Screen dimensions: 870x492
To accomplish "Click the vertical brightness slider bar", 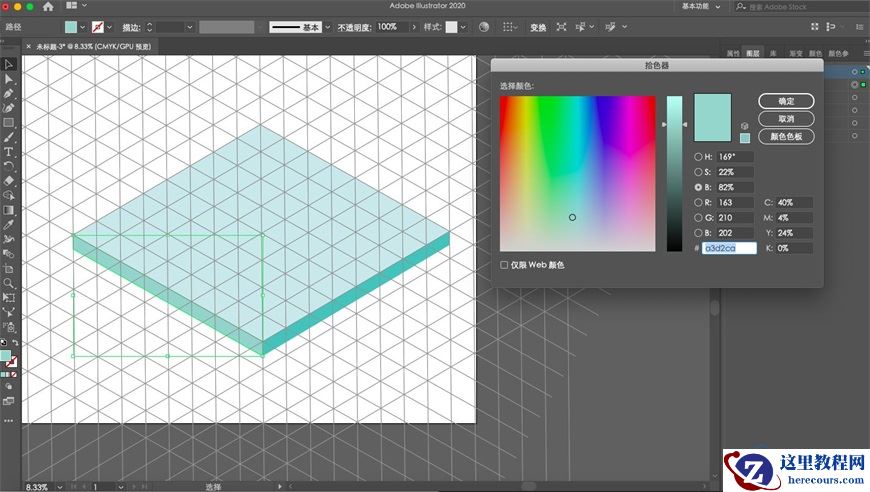I will click(x=674, y=174).
